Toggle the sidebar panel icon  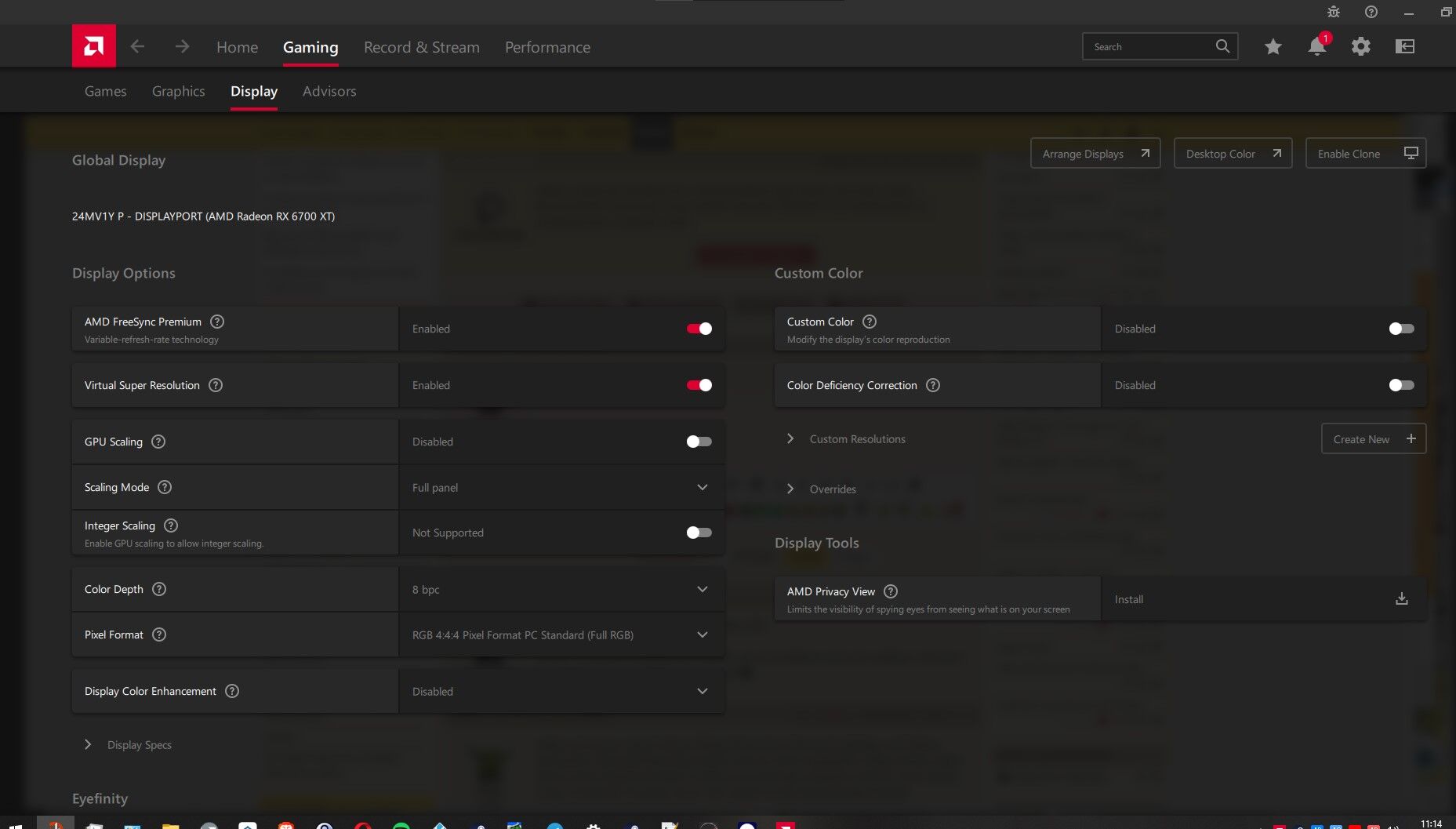click(1405, 46)
